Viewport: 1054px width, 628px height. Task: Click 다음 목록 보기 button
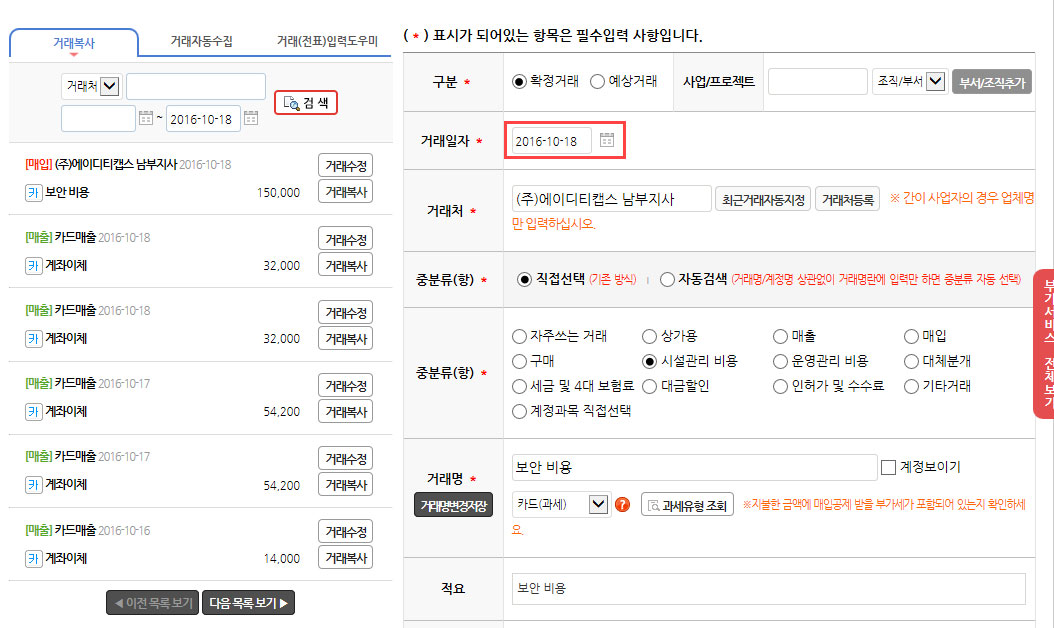pyautogui.click(x=248, y=603)
